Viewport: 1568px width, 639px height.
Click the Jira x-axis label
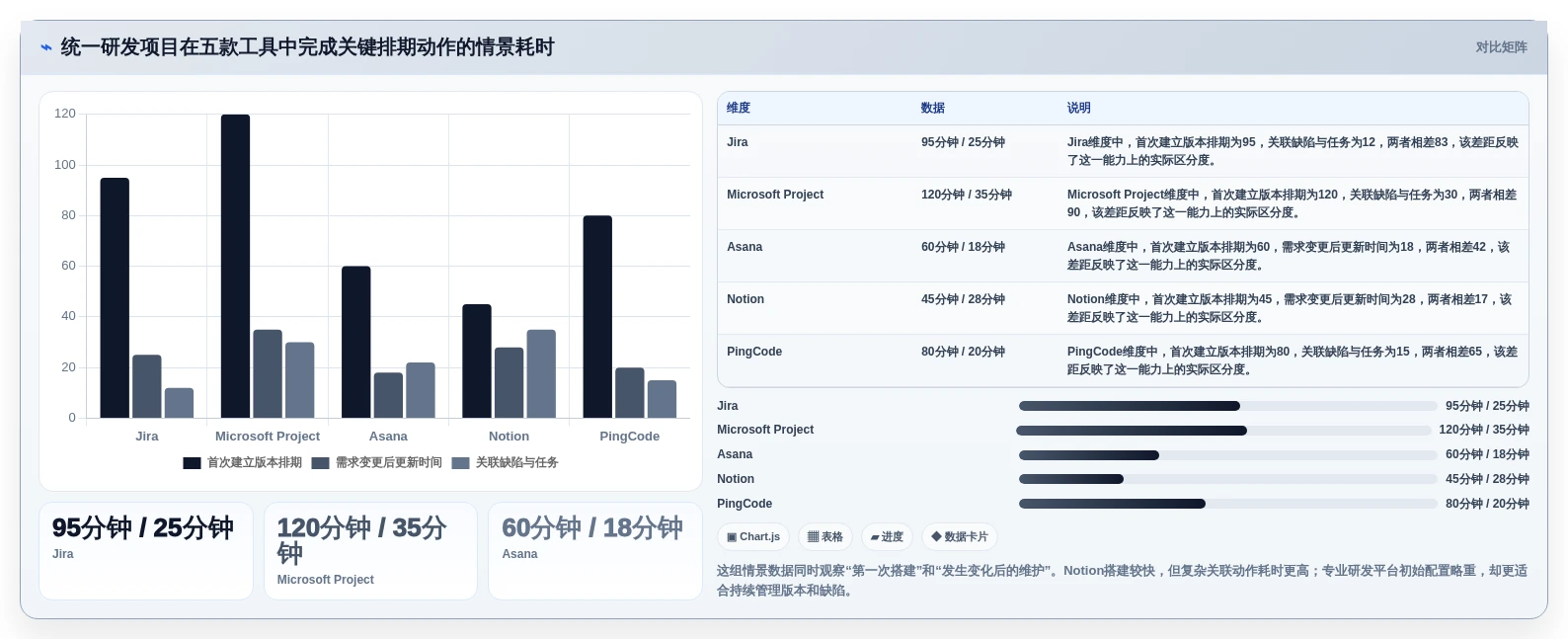click(x=147, y=437)
